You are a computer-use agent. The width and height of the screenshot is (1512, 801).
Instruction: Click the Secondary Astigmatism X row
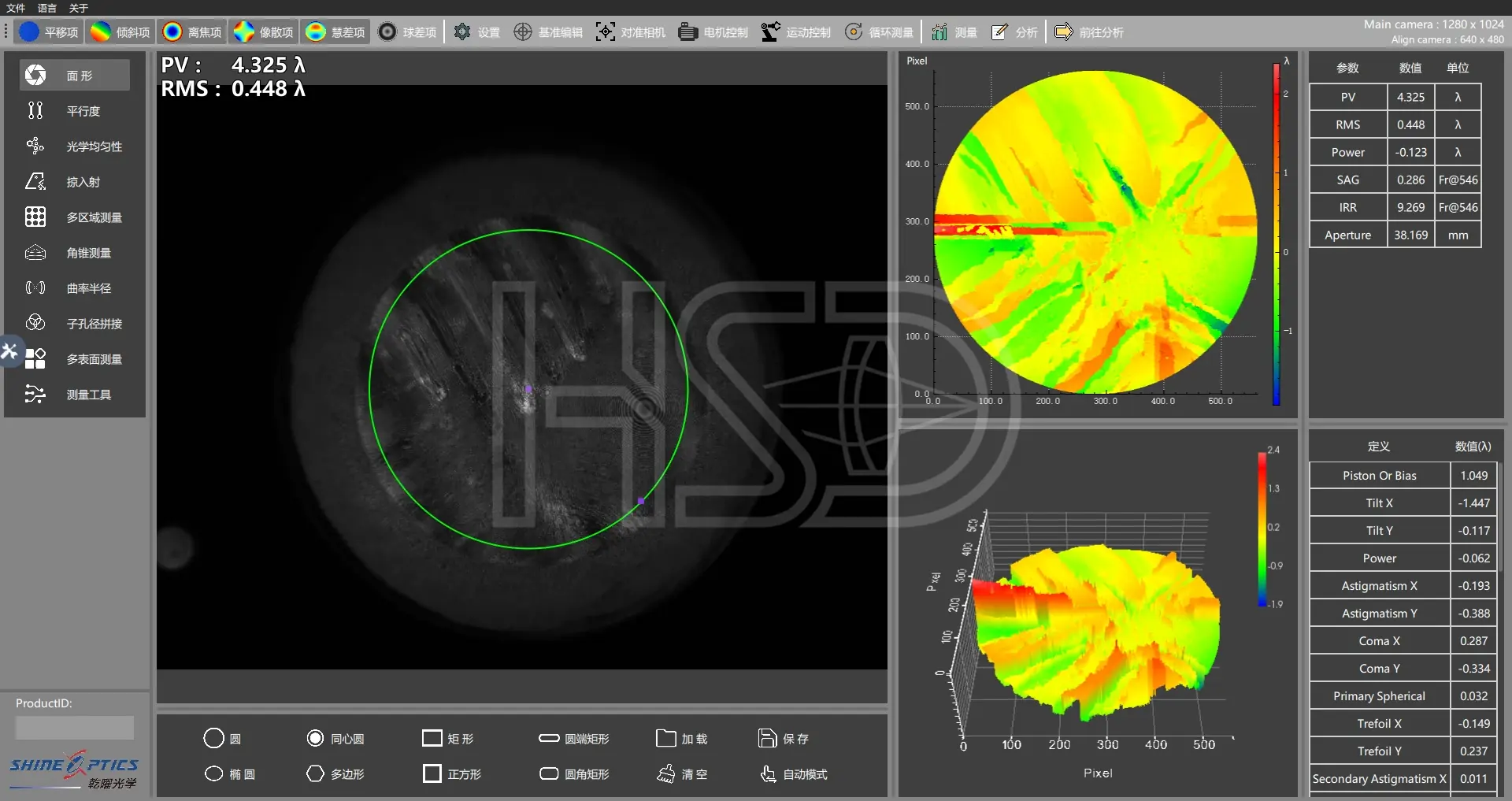pyautogui.click(x=1403, y=779)
